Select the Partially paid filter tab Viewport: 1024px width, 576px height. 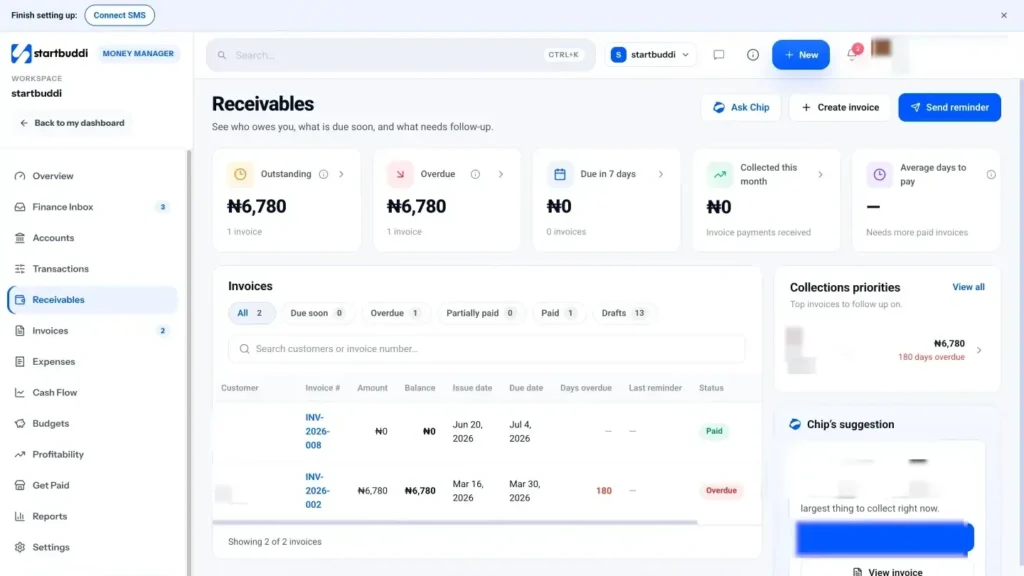(481, 313)
